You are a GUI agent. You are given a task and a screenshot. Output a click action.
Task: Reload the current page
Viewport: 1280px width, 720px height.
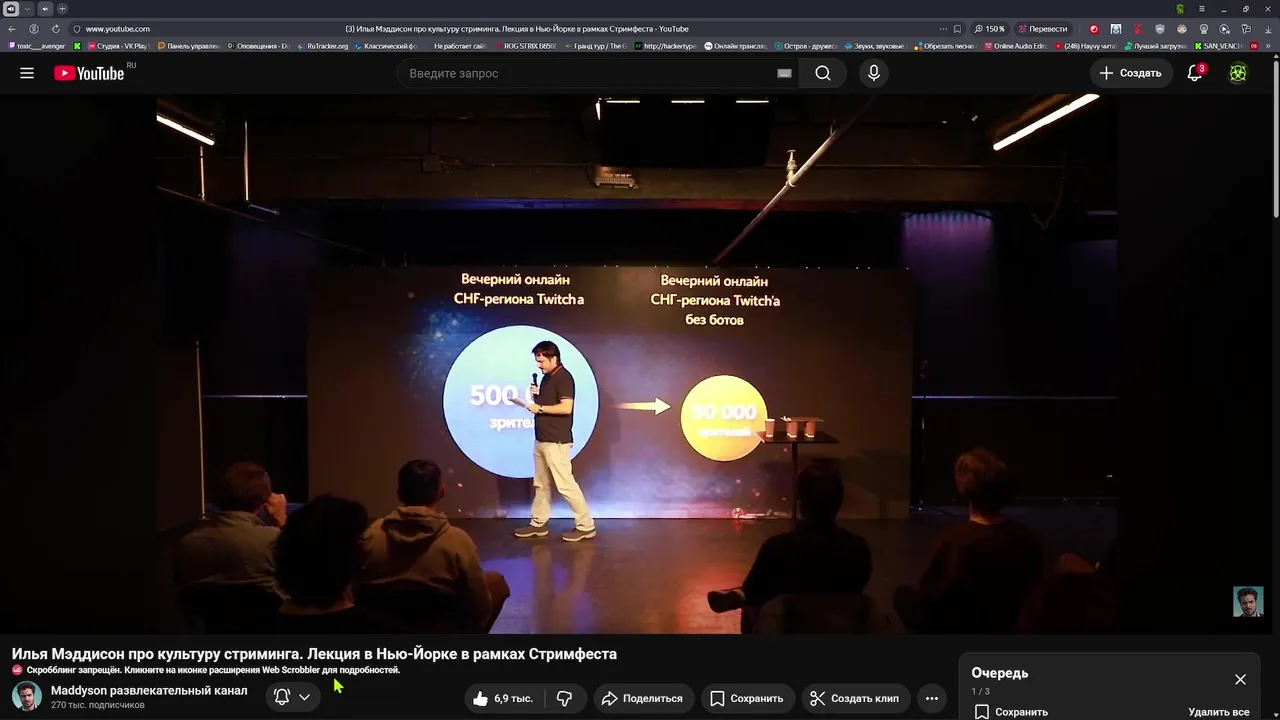tap(55, 29)
